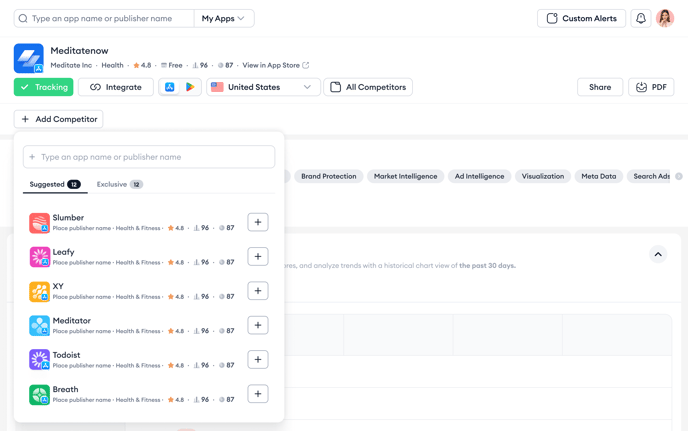
Task: Click the XY app icon
Action: (39, 291)
